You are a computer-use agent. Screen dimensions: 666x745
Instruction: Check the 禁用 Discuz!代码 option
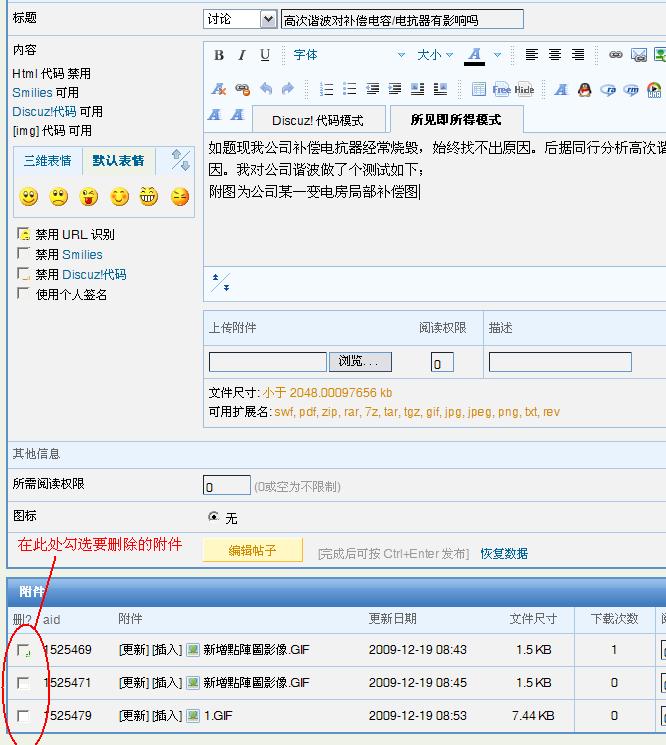[x=23, y=273]
